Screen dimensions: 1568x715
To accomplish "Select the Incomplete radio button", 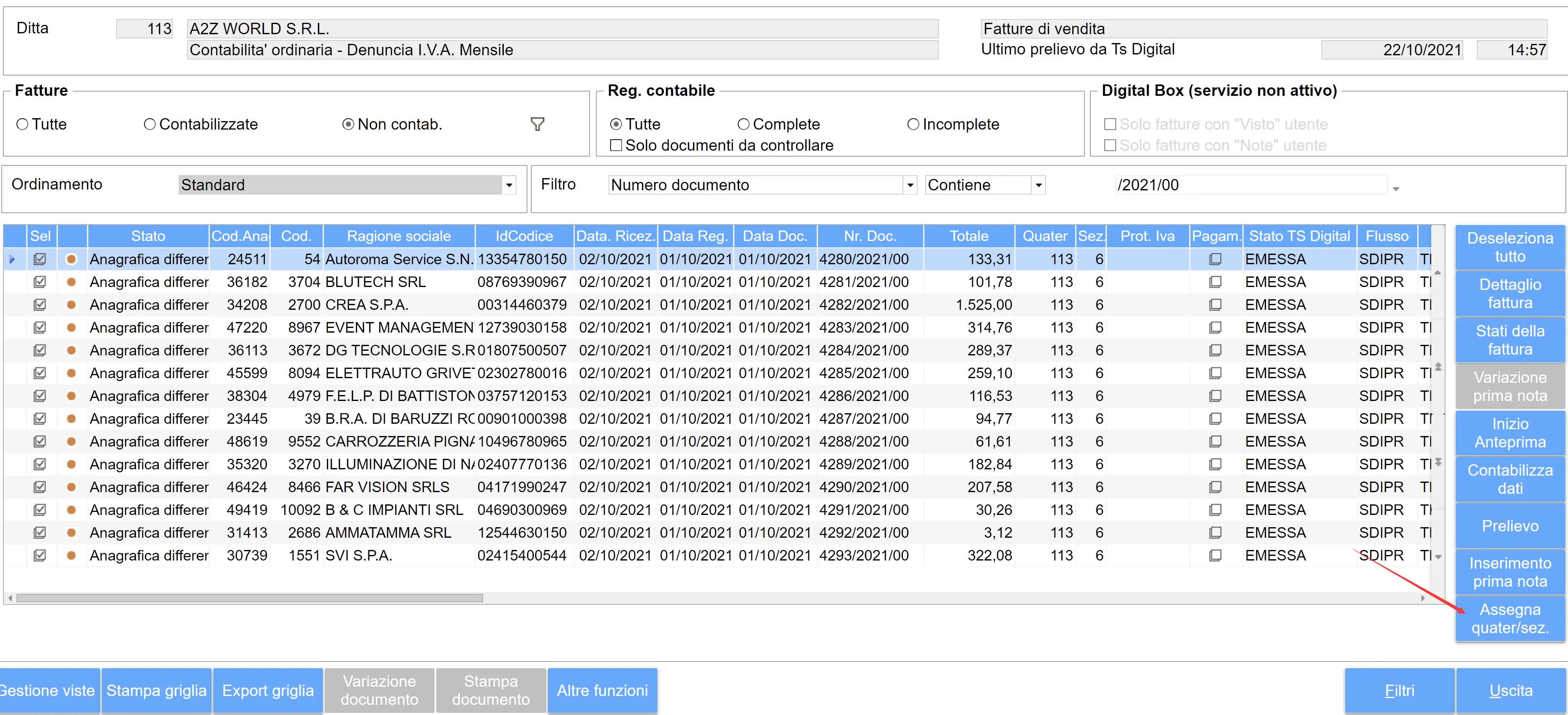I will (913, 124).
